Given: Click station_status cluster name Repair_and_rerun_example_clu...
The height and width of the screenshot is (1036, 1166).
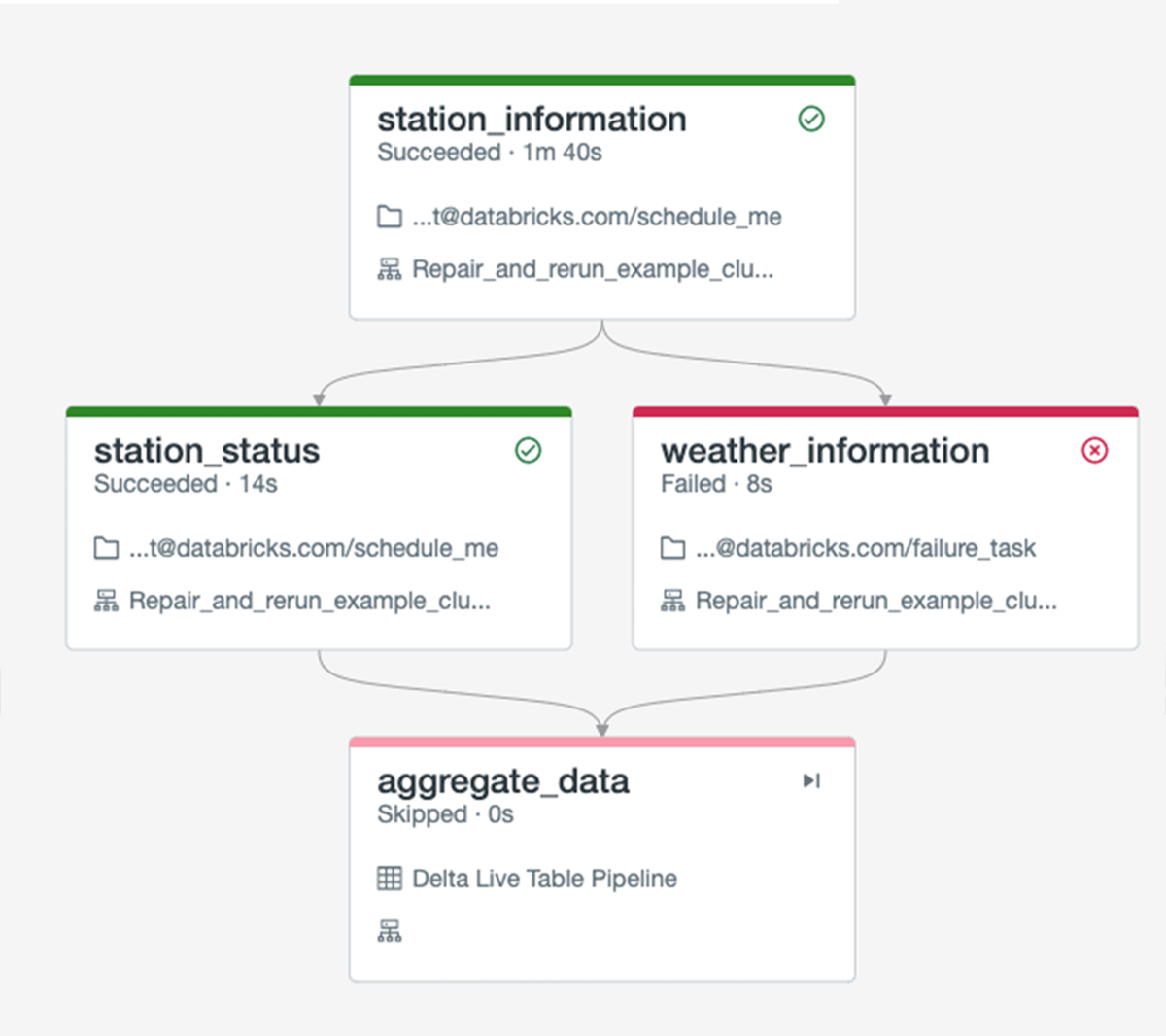Looking at the screenshot, I should pyautogui.click(x=309, y=601).
